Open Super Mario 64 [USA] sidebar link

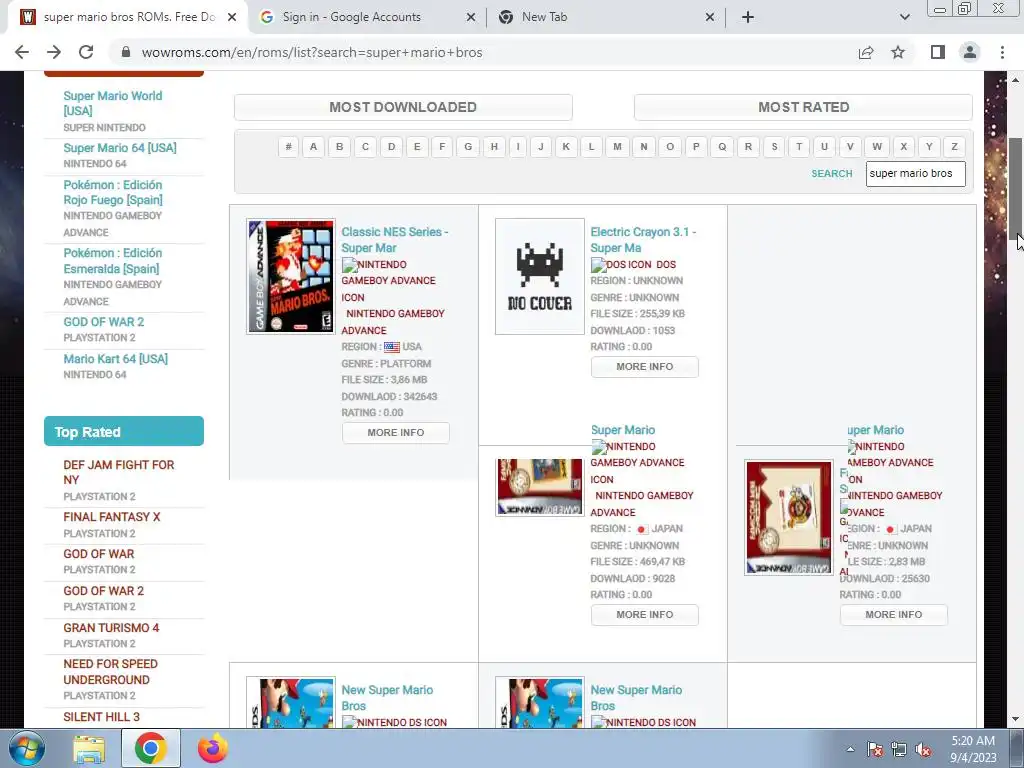(x=120, y=148)
